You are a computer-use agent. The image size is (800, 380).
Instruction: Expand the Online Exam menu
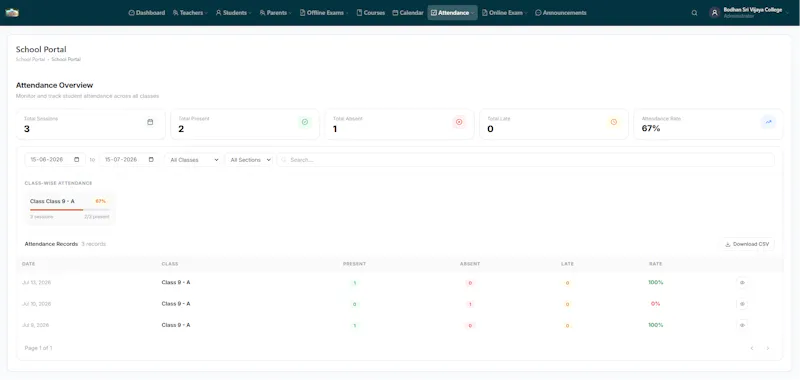click(505, 13)
